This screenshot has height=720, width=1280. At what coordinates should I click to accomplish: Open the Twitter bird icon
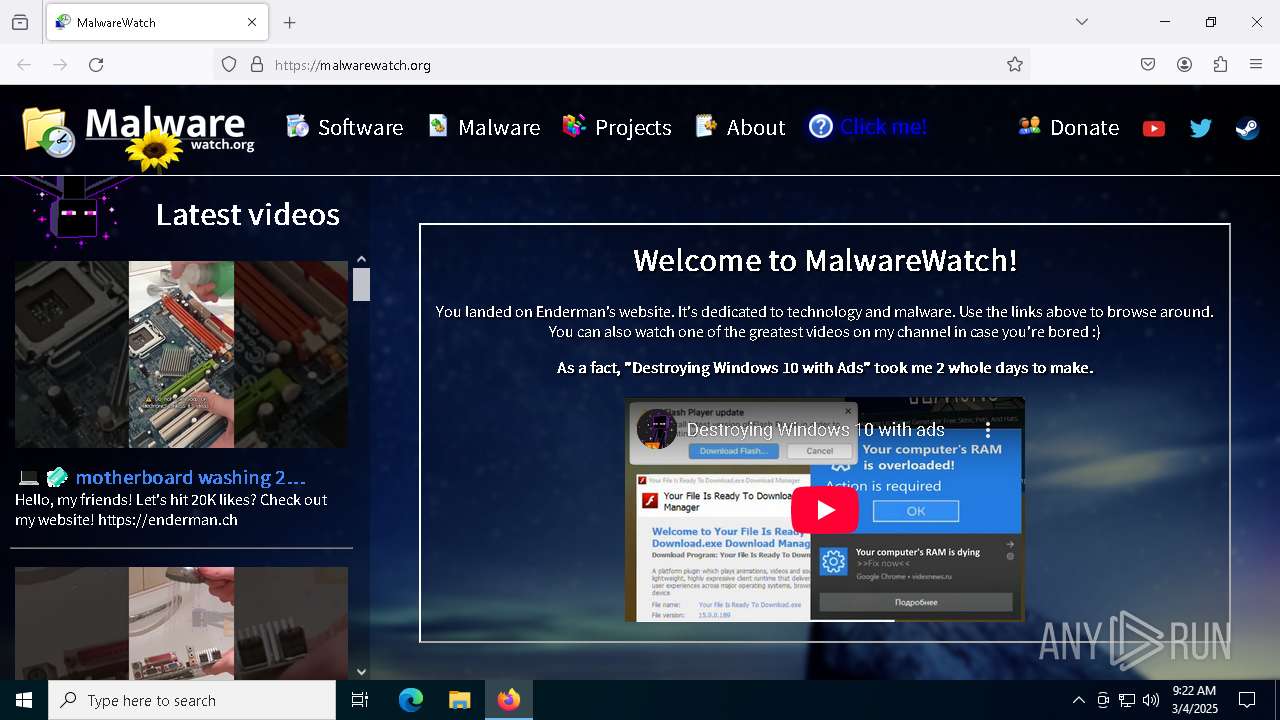[x=1200, y=128]
